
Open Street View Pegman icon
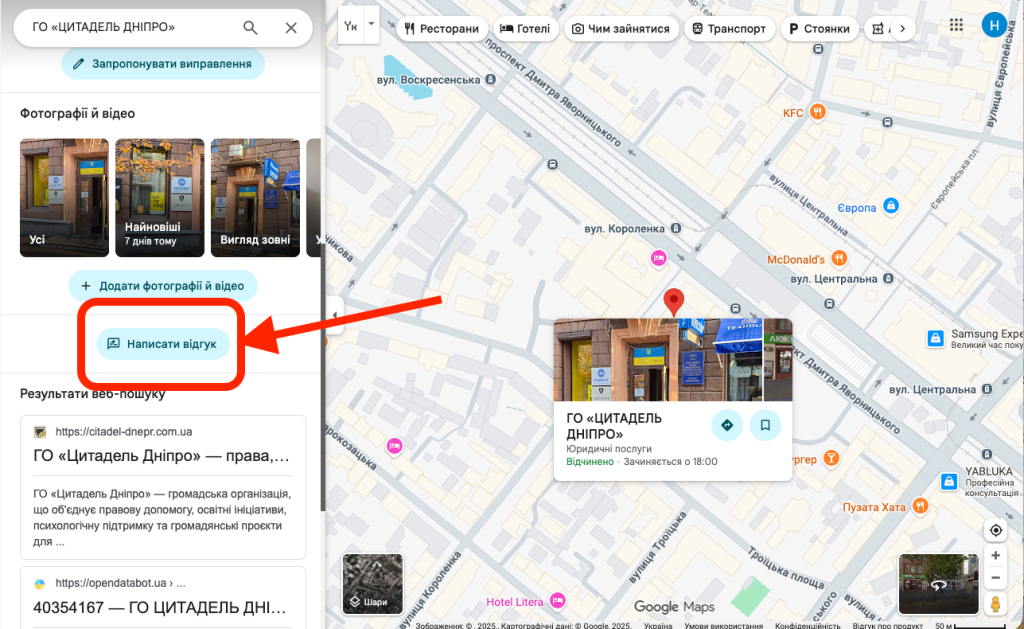click(995, 604)
